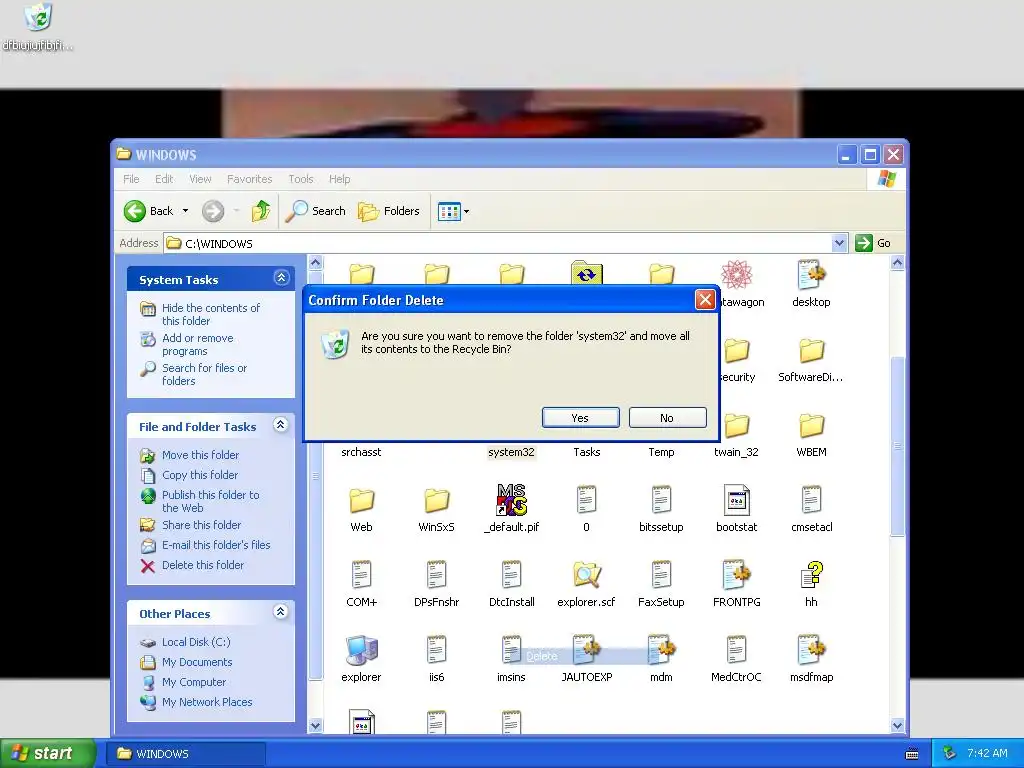Open the Start menu button
The image size is (1024, 768).
pyautogui.click(x=48, y=753)
